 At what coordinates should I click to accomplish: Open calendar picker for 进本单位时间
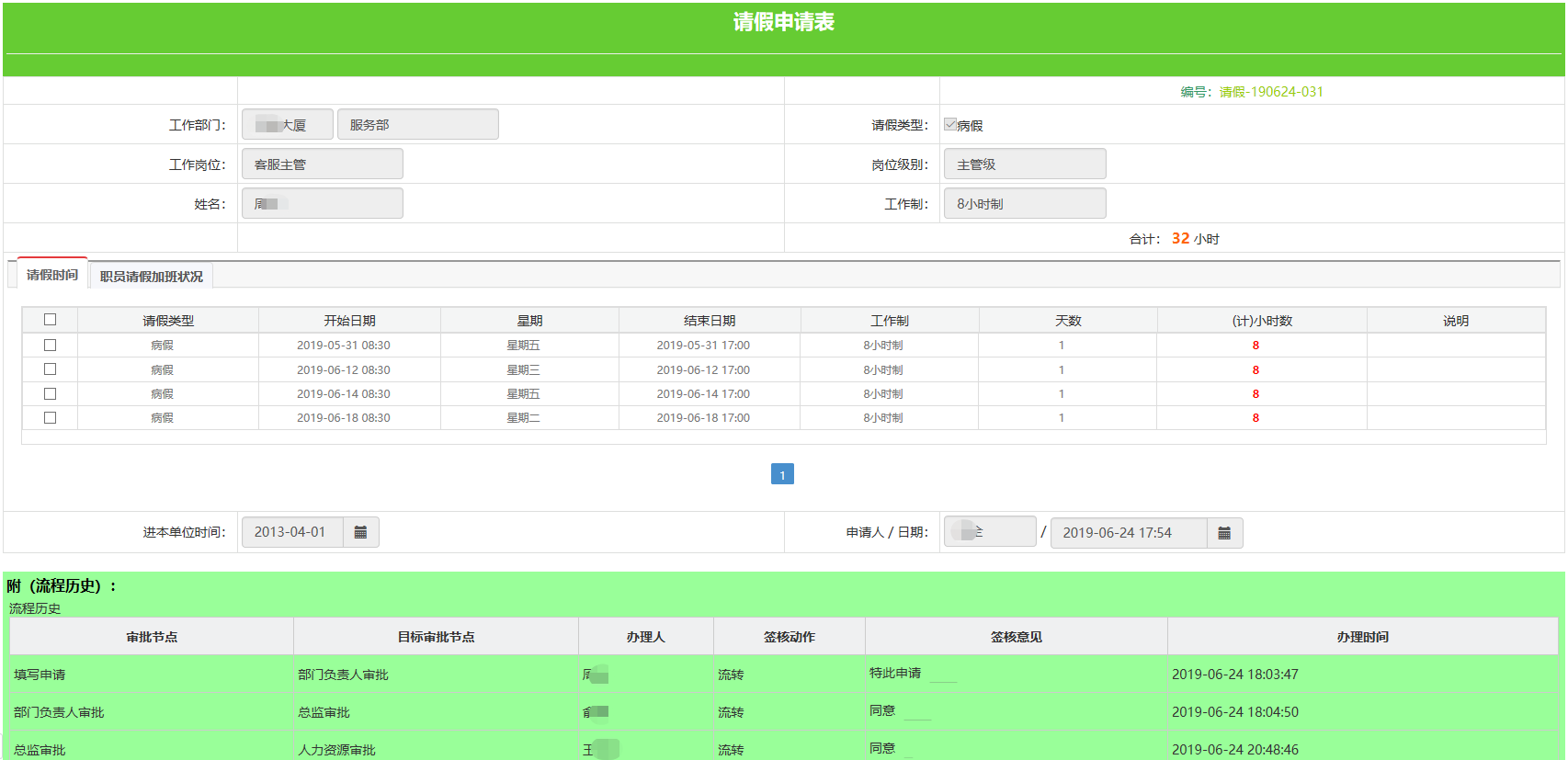coord(360,532)
